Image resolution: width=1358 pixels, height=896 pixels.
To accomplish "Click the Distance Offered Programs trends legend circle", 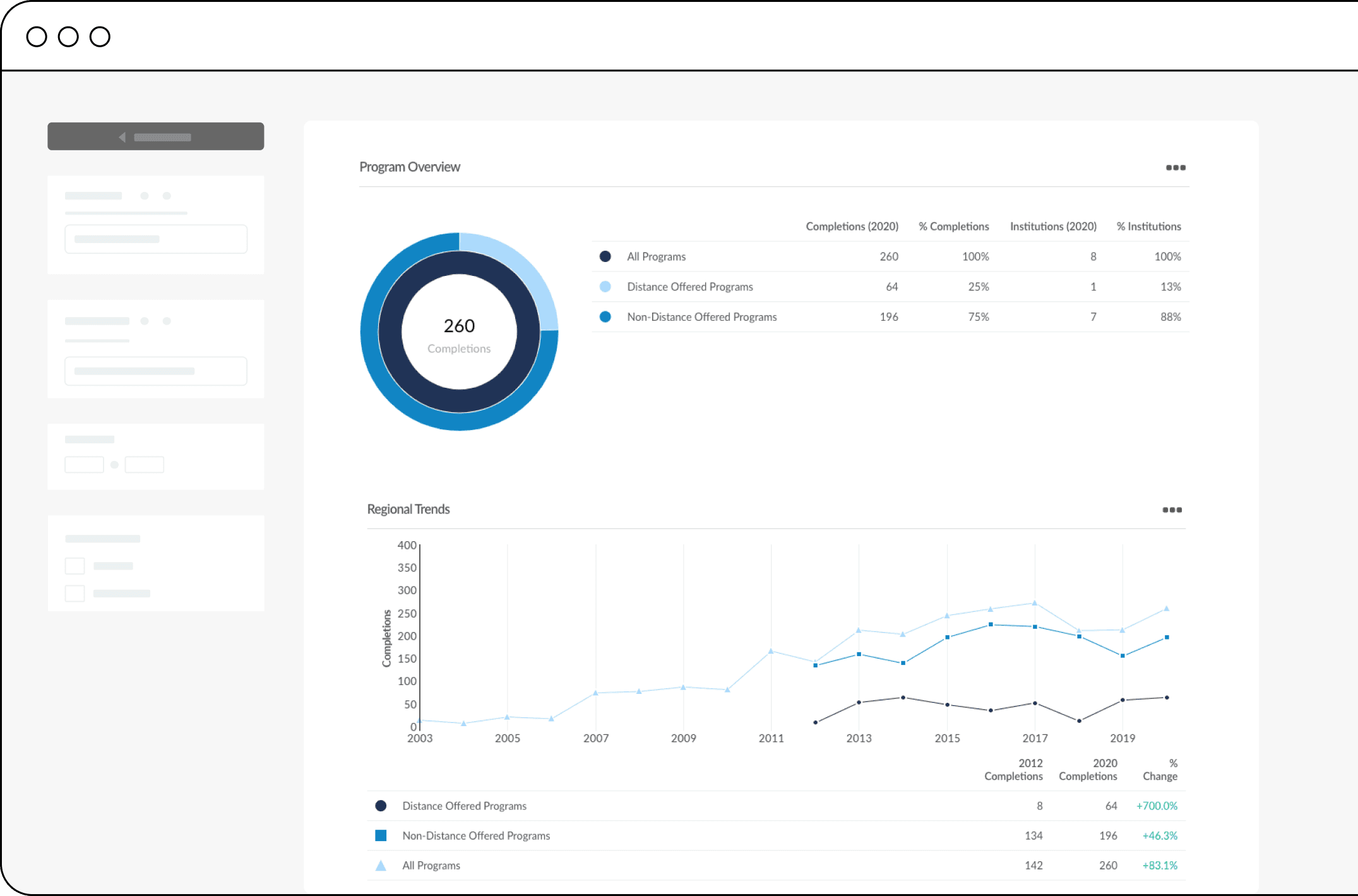I will (381, 806).
